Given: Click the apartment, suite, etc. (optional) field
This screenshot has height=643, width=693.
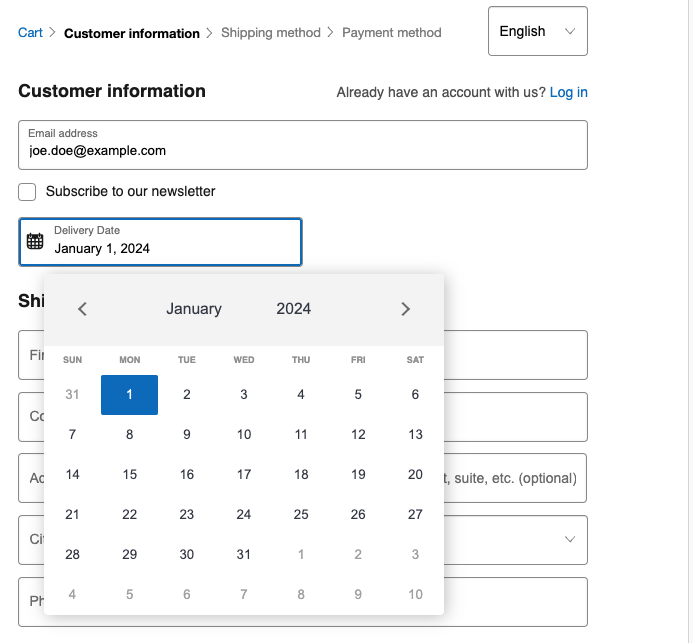Looking at the screenshot, I should pyautogui.click(x=517, y=480).
